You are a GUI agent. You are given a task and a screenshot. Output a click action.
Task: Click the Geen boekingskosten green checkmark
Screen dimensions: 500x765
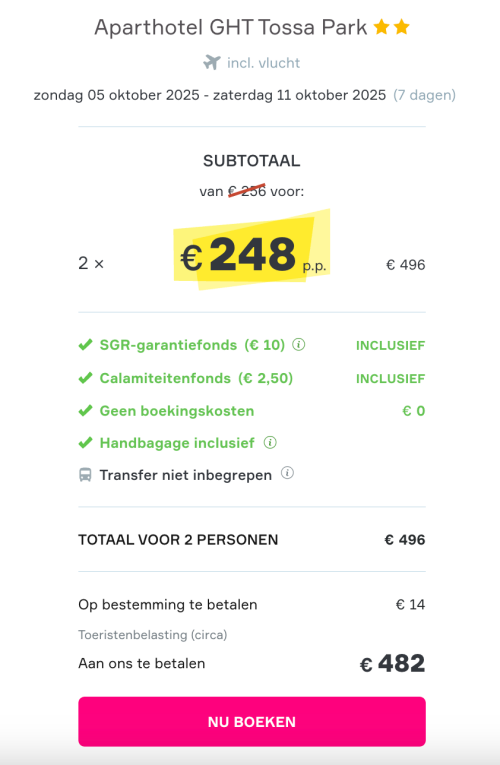tap(85, 411)
